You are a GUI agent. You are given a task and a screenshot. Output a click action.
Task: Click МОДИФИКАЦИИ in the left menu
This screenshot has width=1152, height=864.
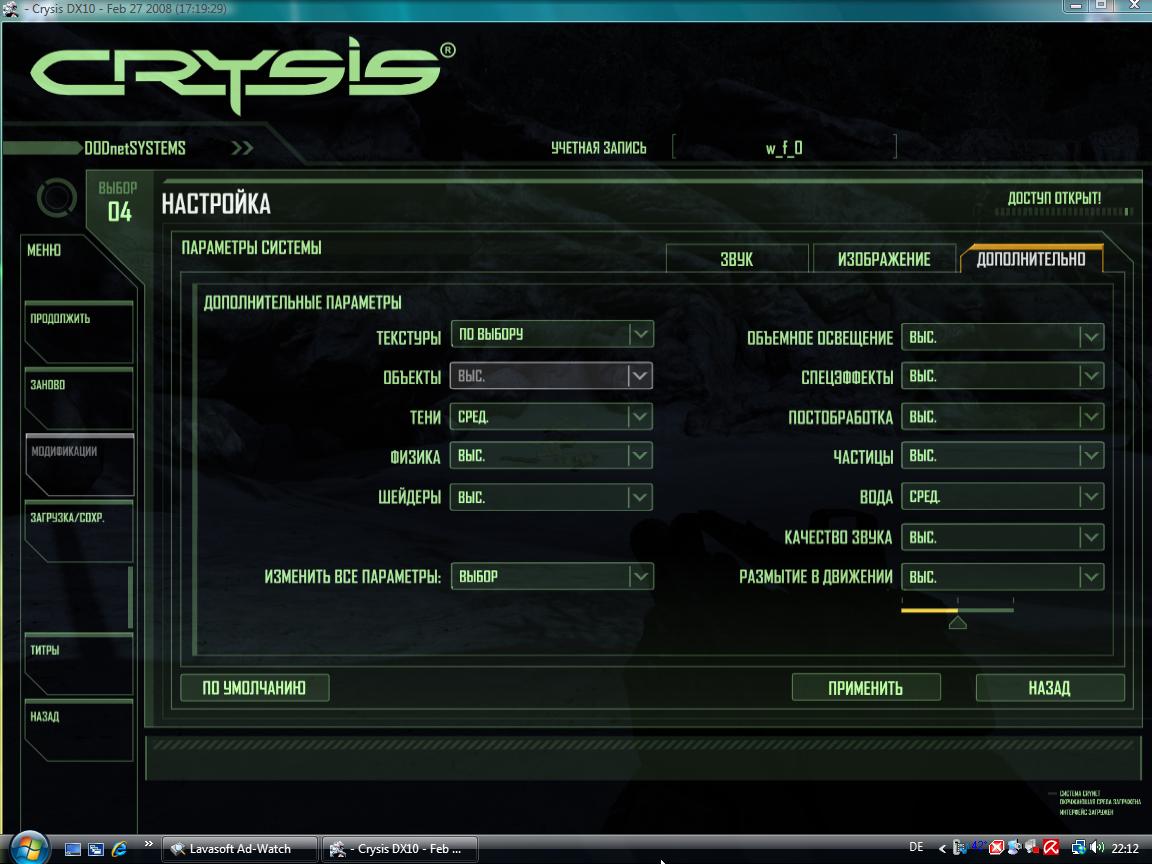click(79, 464)
